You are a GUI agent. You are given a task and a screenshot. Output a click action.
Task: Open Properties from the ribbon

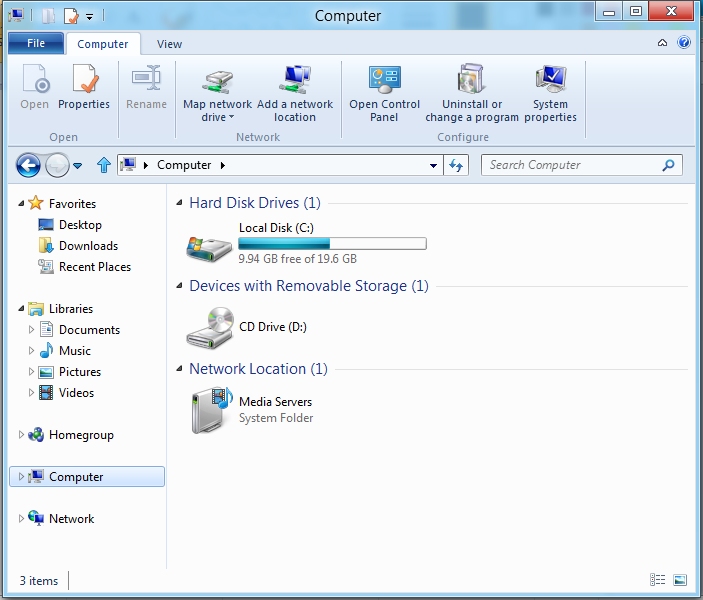pos(84,87)
